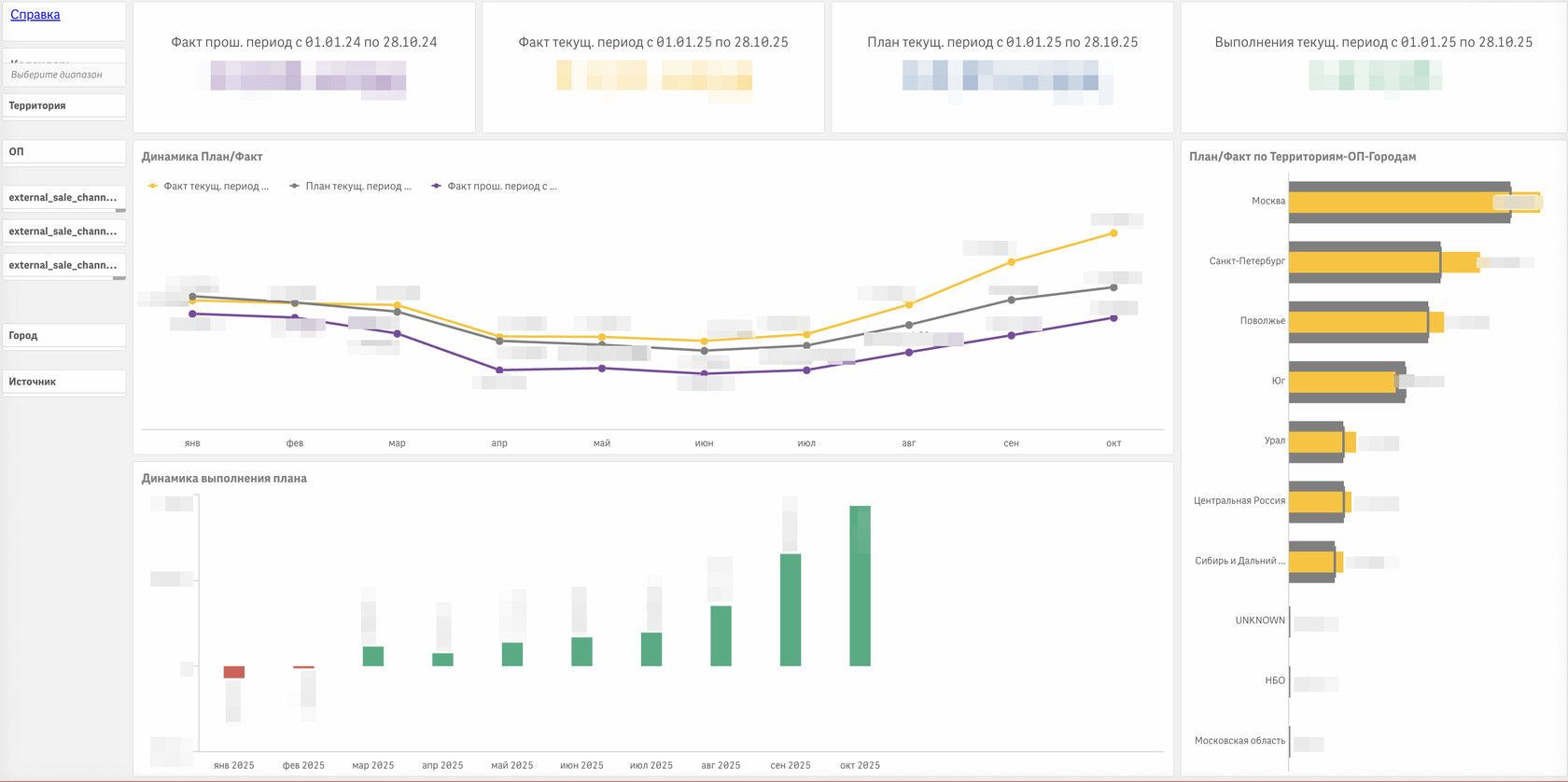Open the Территория filter pane

coord(64,105)
